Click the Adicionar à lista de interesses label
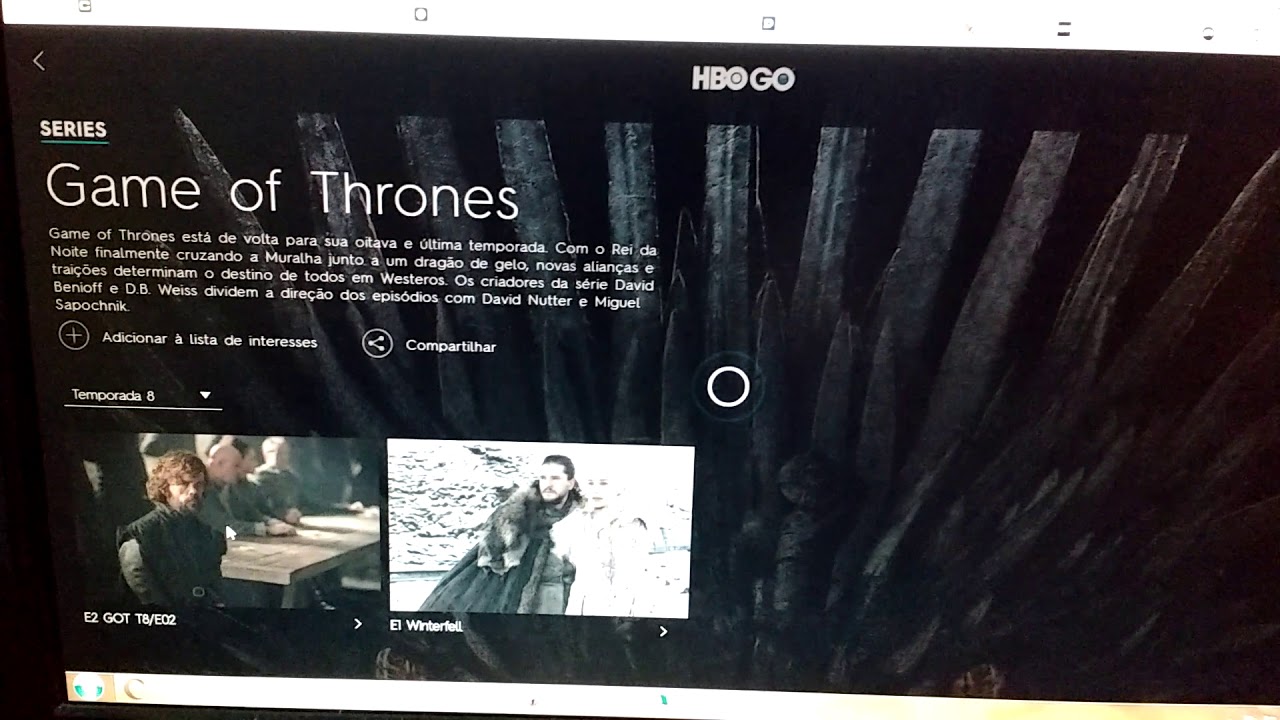This screenshot has height=720, width=1280. pos(209,340)
